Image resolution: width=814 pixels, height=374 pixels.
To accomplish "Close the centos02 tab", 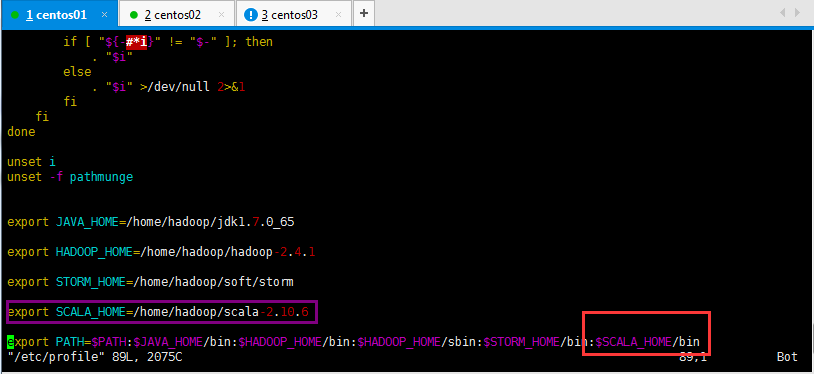I will tap(222, 15).
